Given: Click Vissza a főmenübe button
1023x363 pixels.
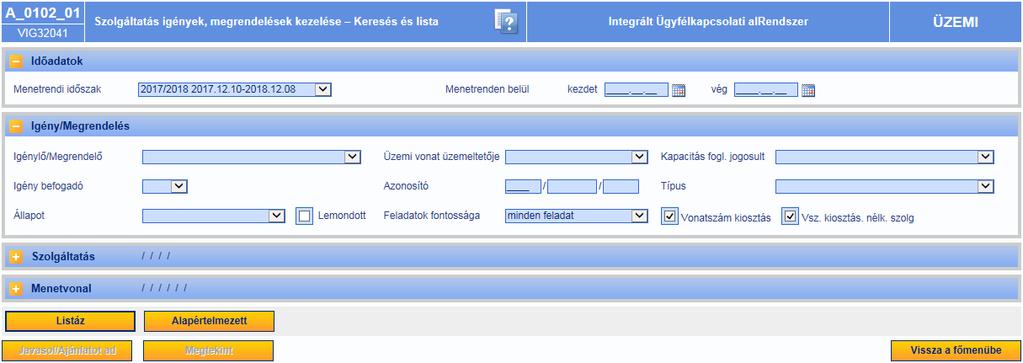Looking at the screenshot, I should [x=955, y=351].
